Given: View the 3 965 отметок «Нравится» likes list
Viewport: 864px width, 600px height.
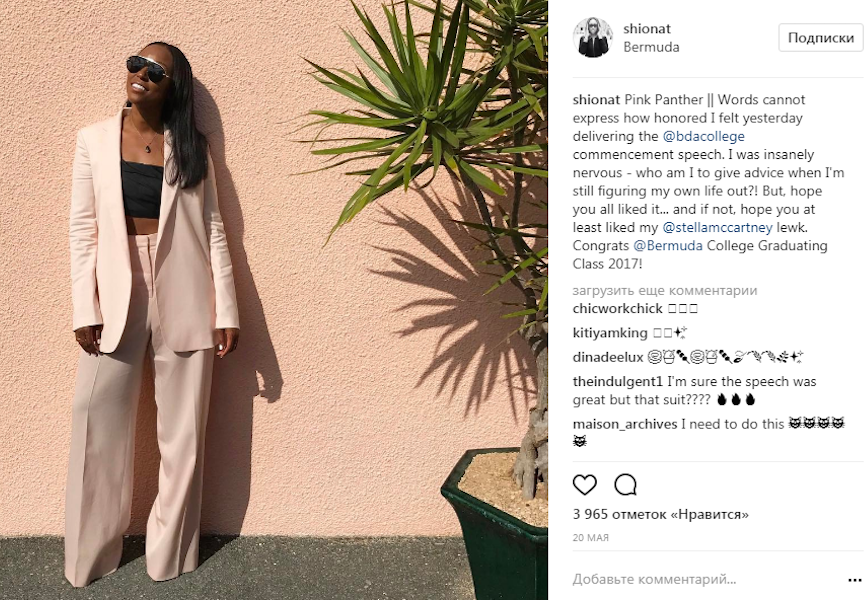Looking at the screenshot, I should (661, 514).
